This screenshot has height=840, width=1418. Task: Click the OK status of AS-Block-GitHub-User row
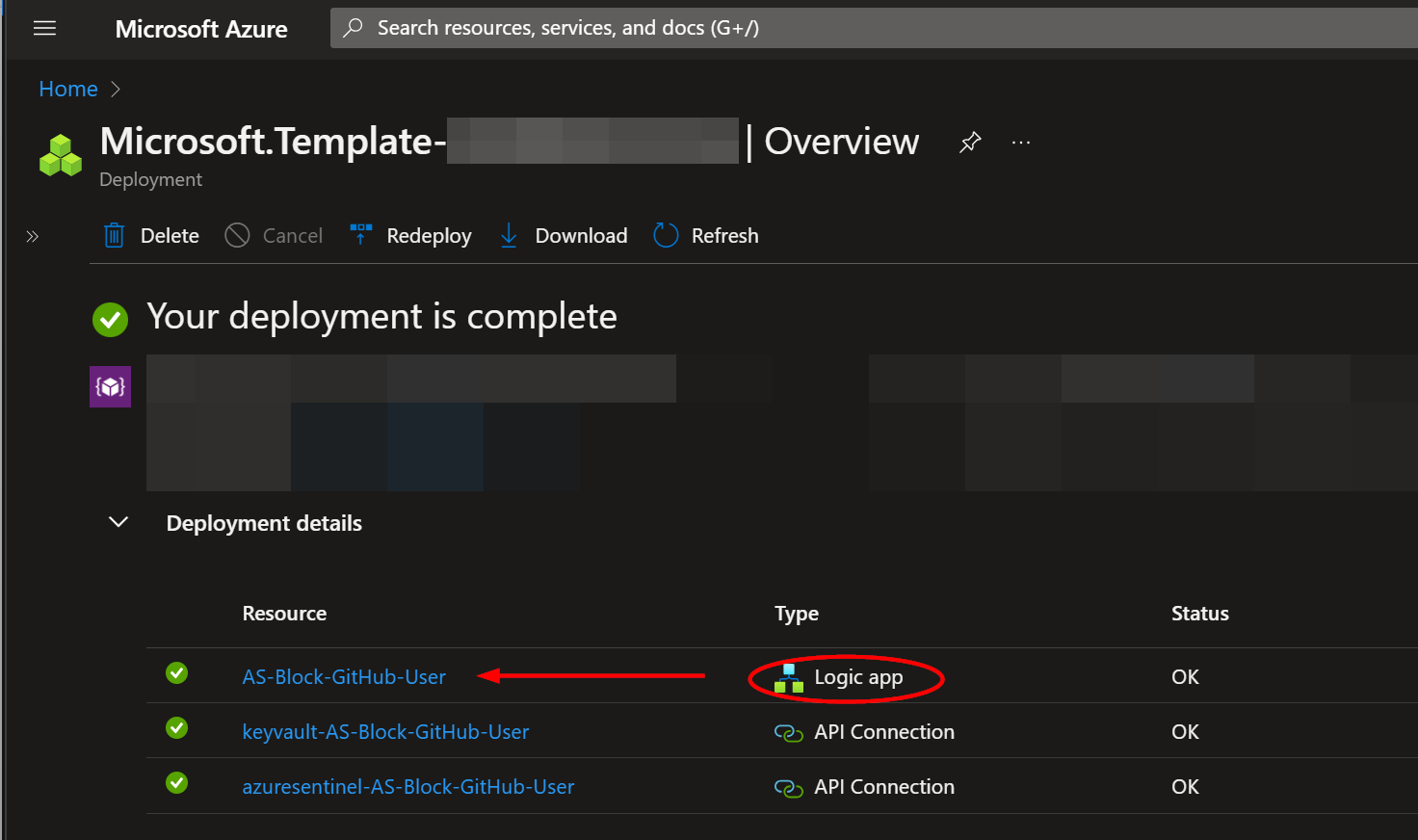[x=1185, y=677]
